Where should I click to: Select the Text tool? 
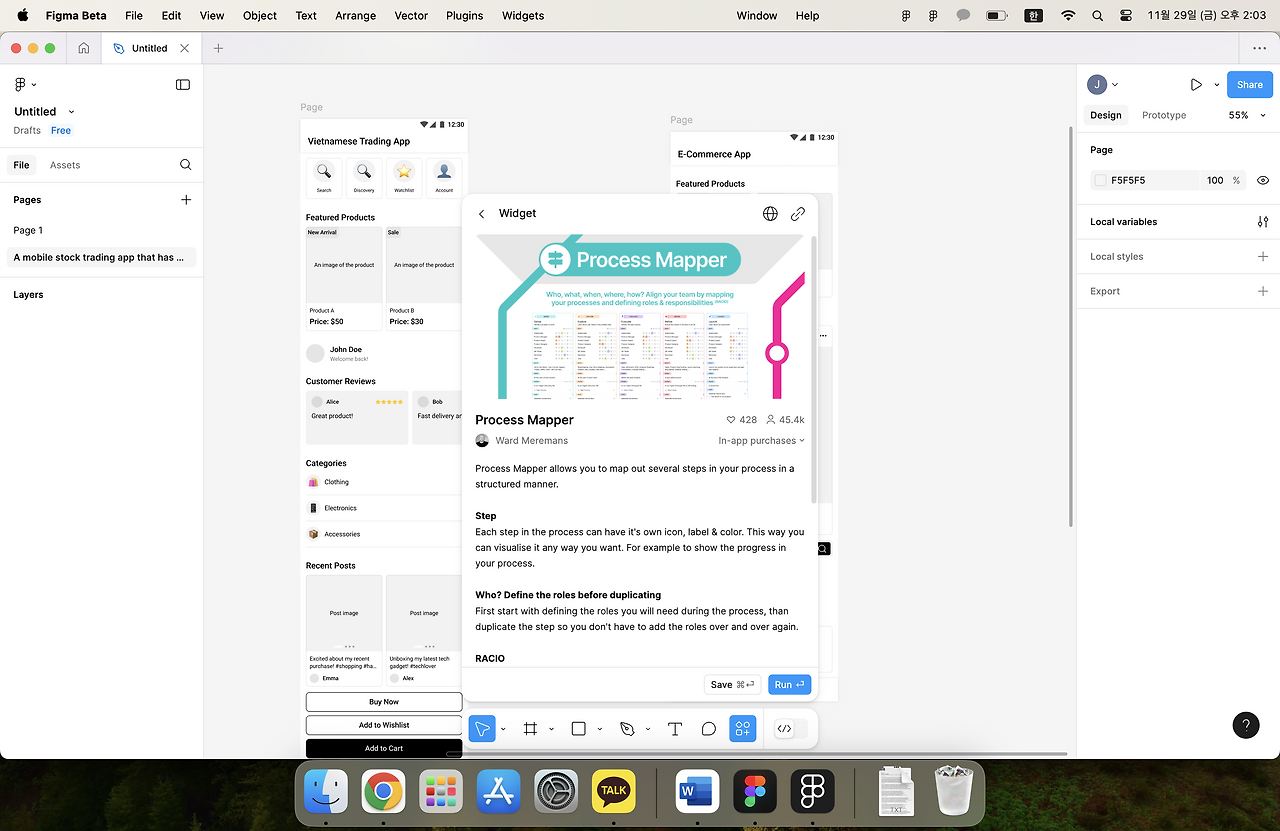click(675, 729)
